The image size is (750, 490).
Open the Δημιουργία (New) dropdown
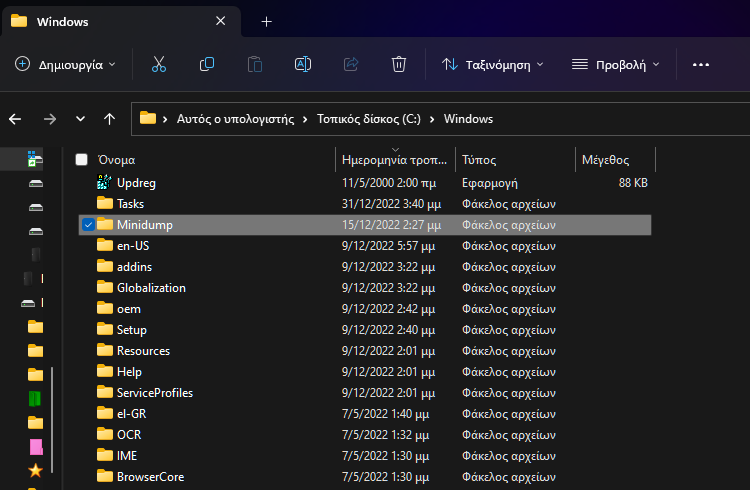coord(66,64)
